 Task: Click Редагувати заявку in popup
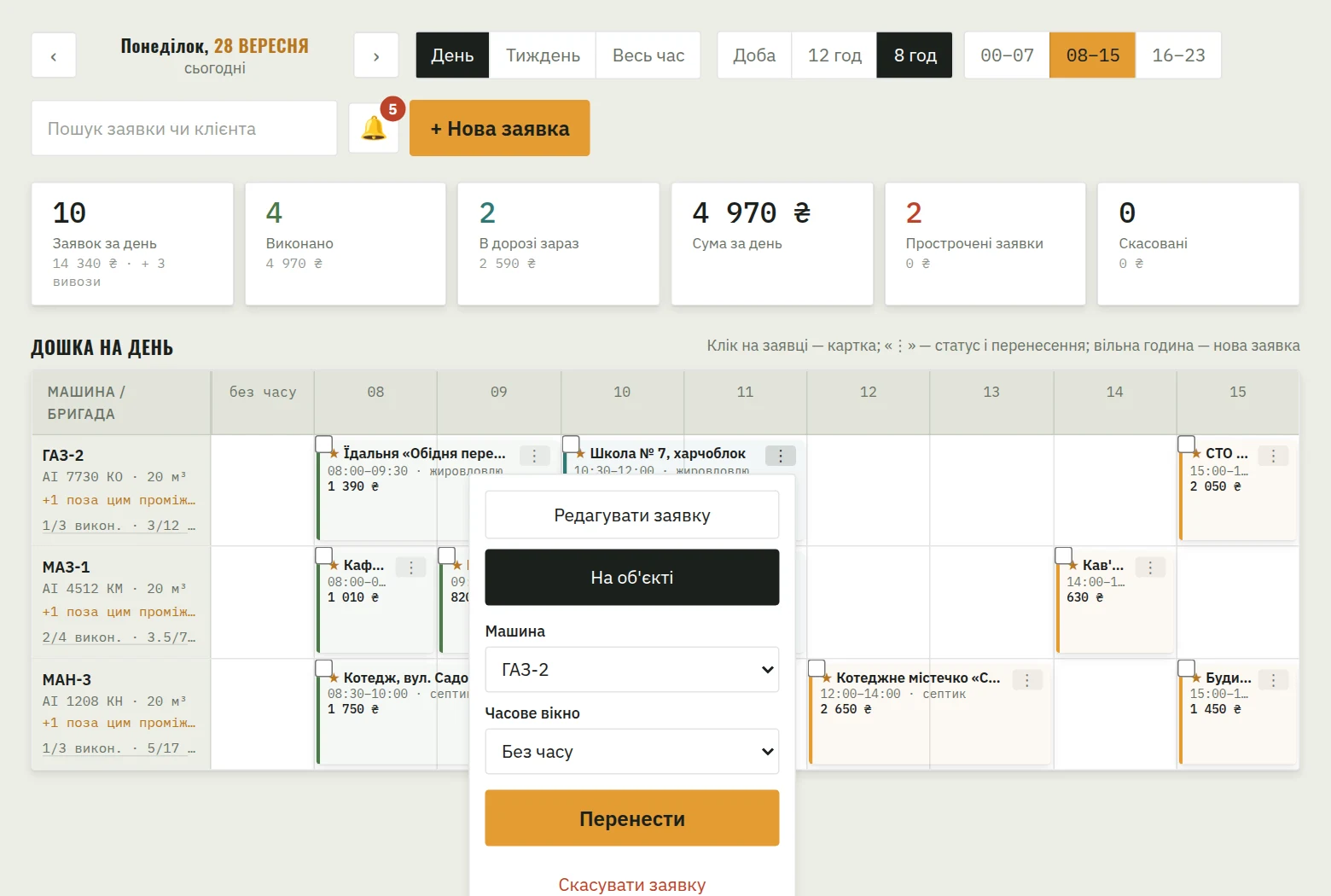632,515
